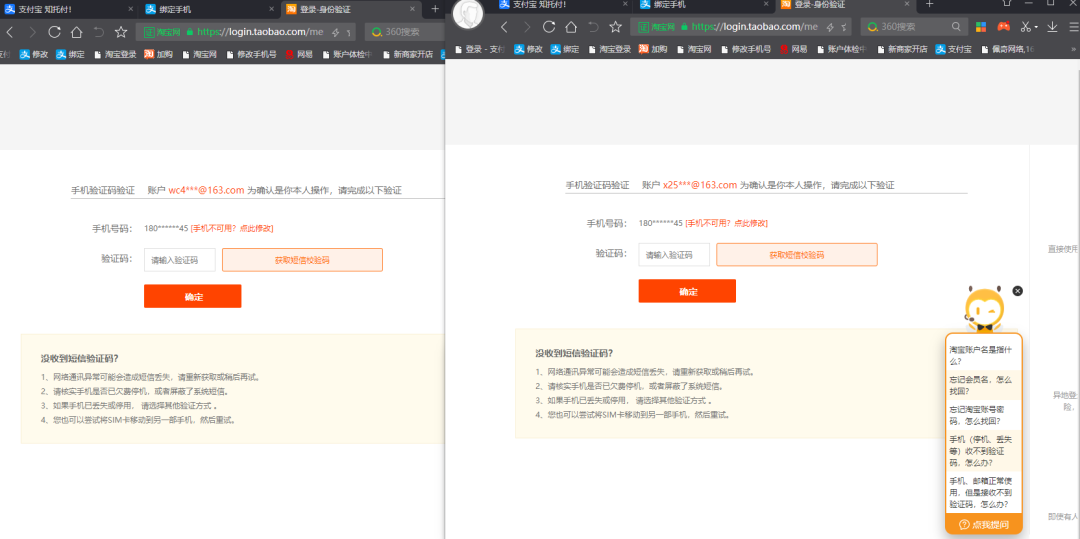Viewport: 1080px width, 539px height.
Task: Close the help assistant popup with X
Action: [x=1018, y=291]
